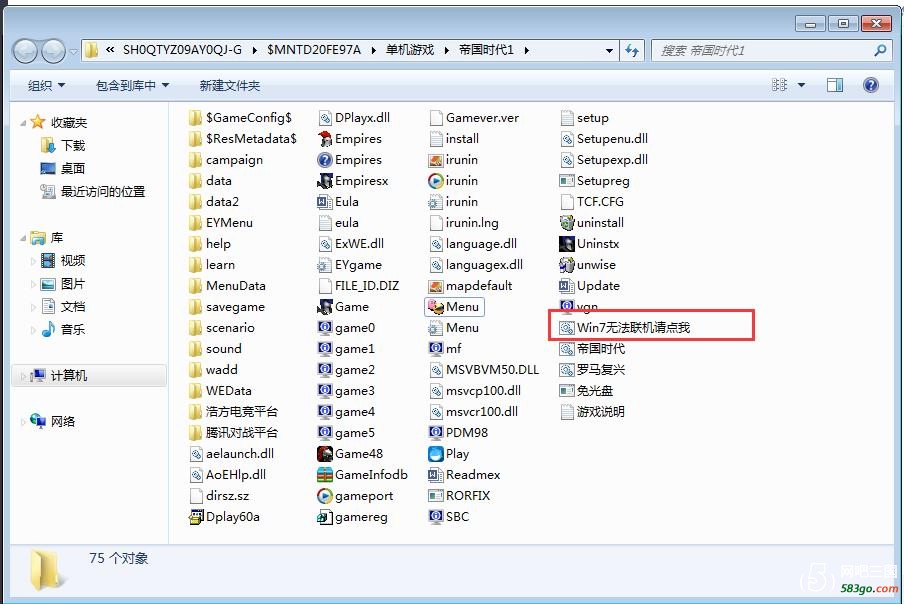Open 最近访问的位置 in favorites
The image size is (904, 604).
click(x=92, y=191)
